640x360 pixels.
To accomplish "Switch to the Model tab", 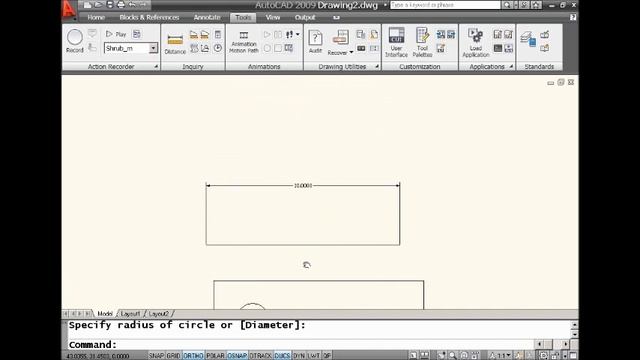I will [x=105, y=314].
